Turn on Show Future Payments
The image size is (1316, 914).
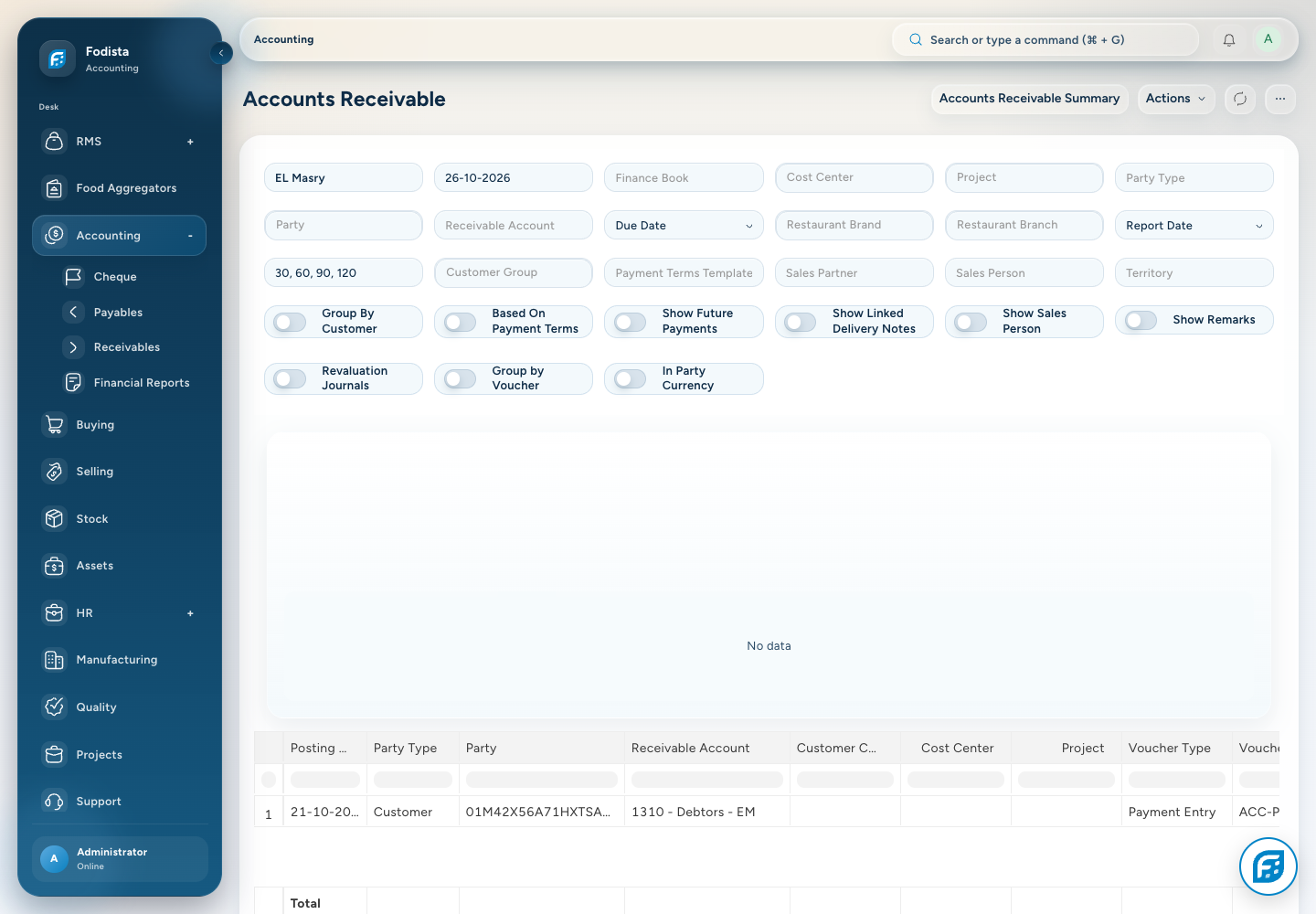coord(631,322)
